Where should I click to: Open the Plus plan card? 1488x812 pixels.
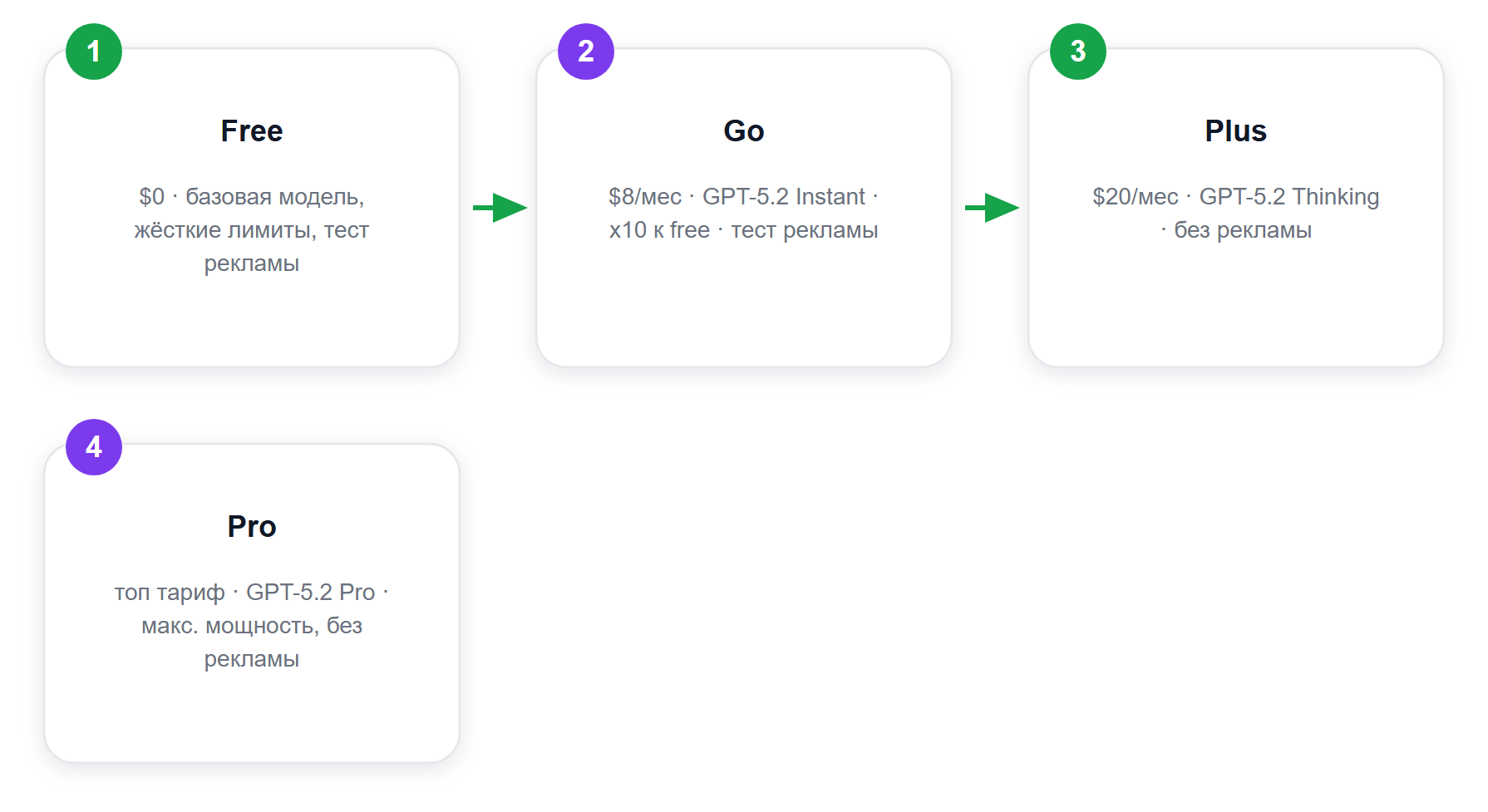tap(1236, 208)
